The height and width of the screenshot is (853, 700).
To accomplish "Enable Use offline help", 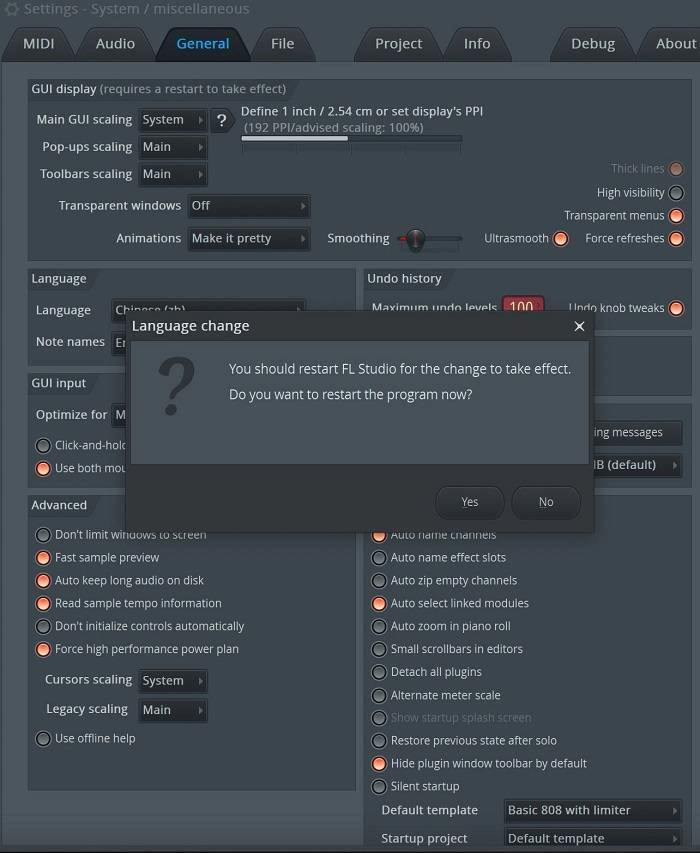I will click(43, 738).
